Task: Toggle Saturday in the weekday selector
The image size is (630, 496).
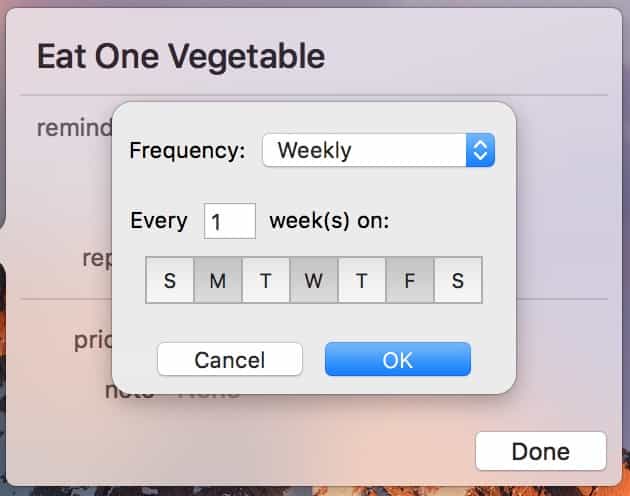Action: click(458, 280)
